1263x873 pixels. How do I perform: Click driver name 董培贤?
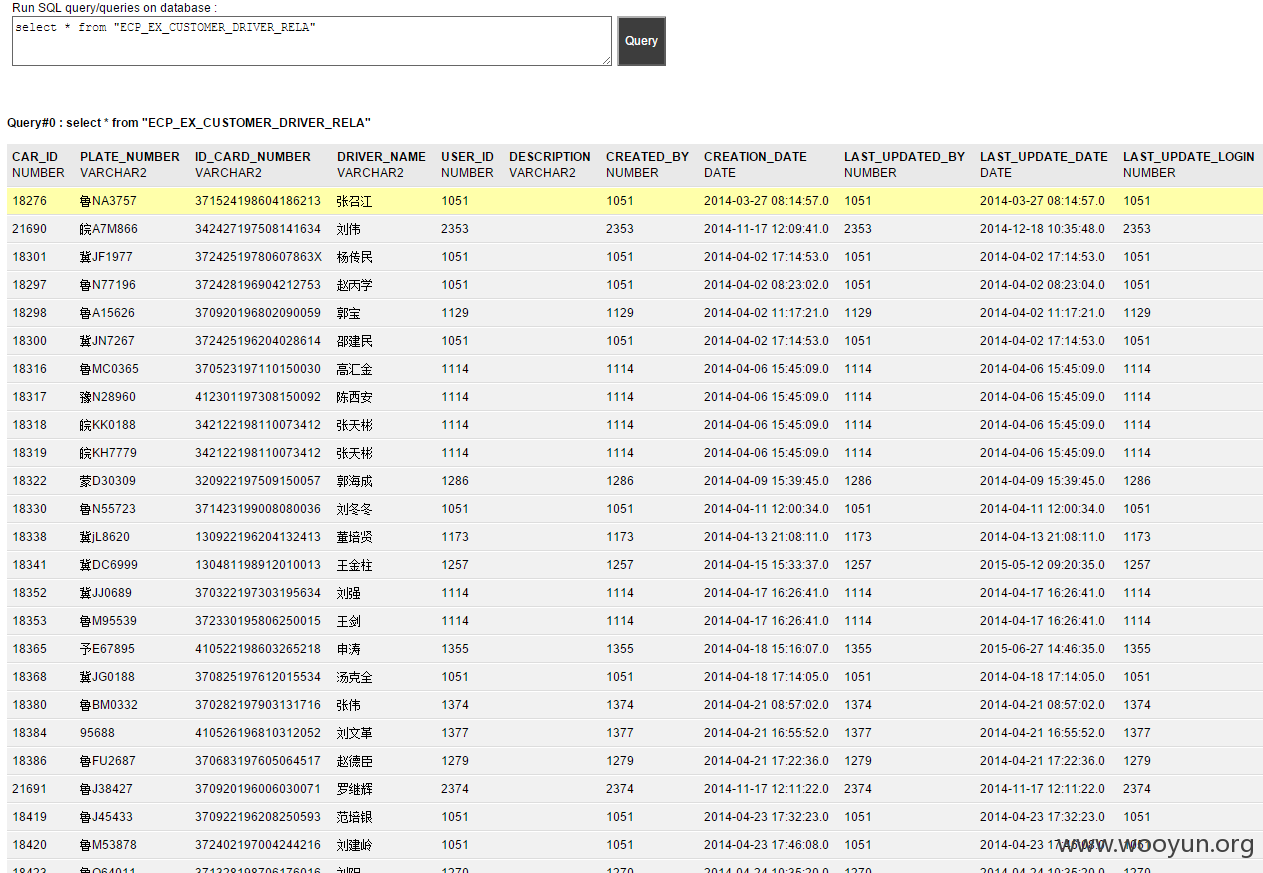tap(355, 537)
